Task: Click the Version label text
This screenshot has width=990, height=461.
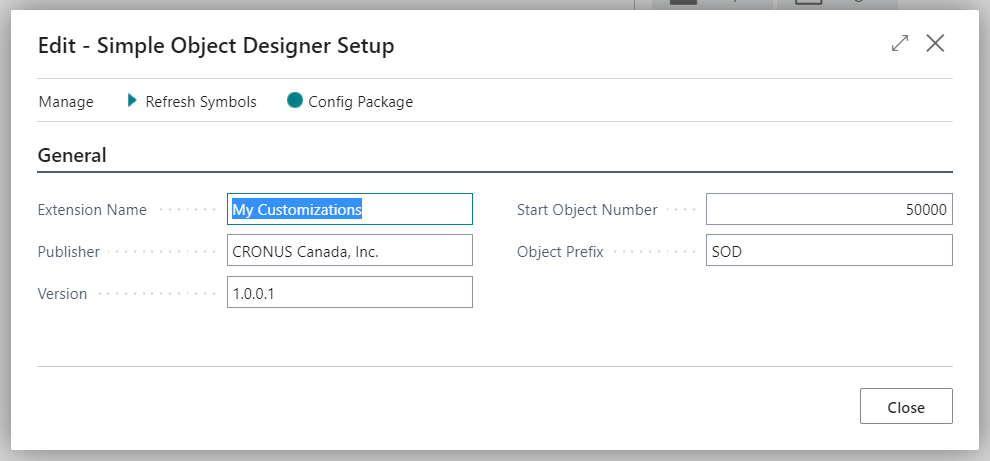Action: pyautogui.click(x=63, y=293)
